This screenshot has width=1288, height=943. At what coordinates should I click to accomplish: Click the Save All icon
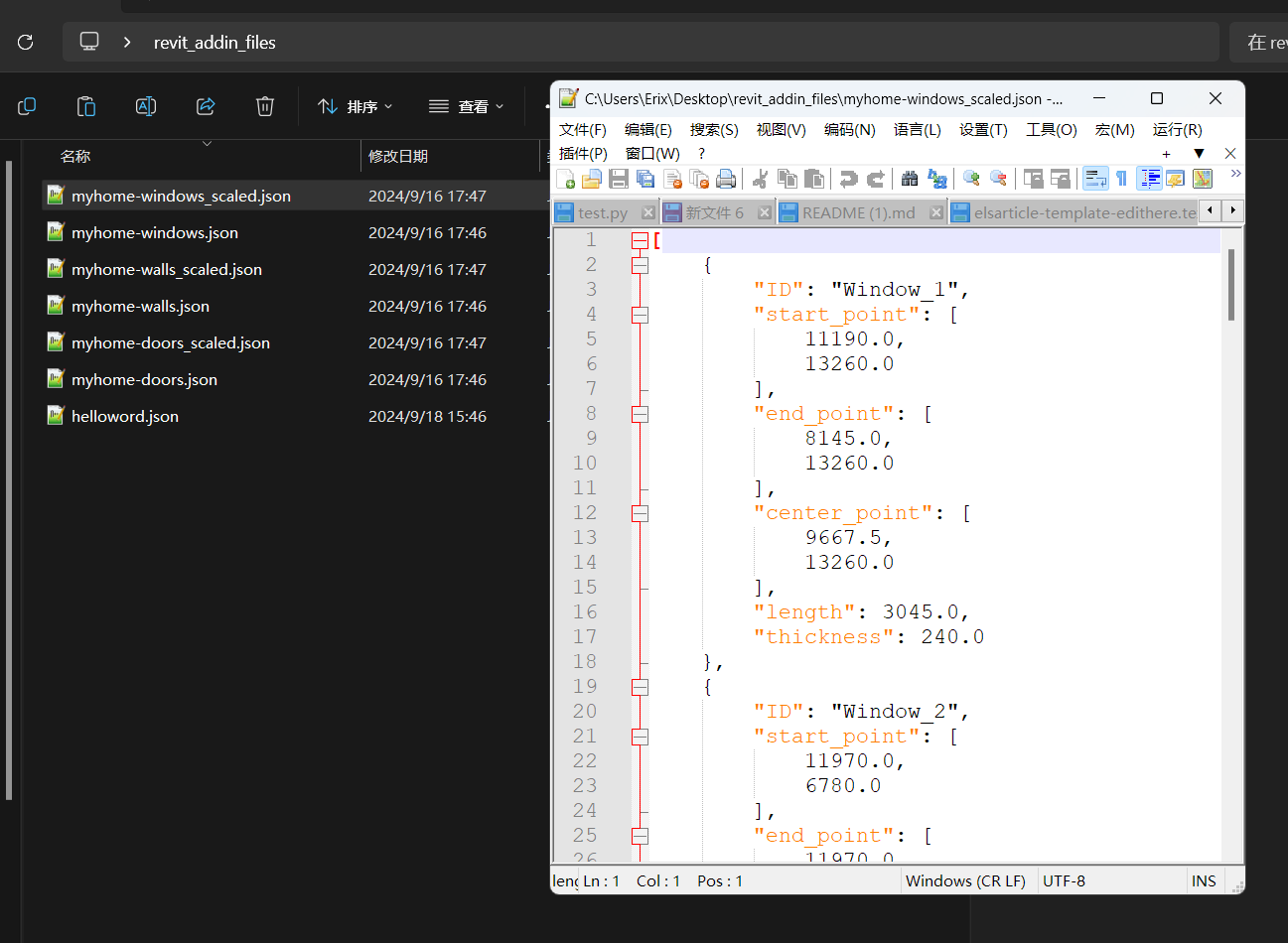[x=645, y=179]
